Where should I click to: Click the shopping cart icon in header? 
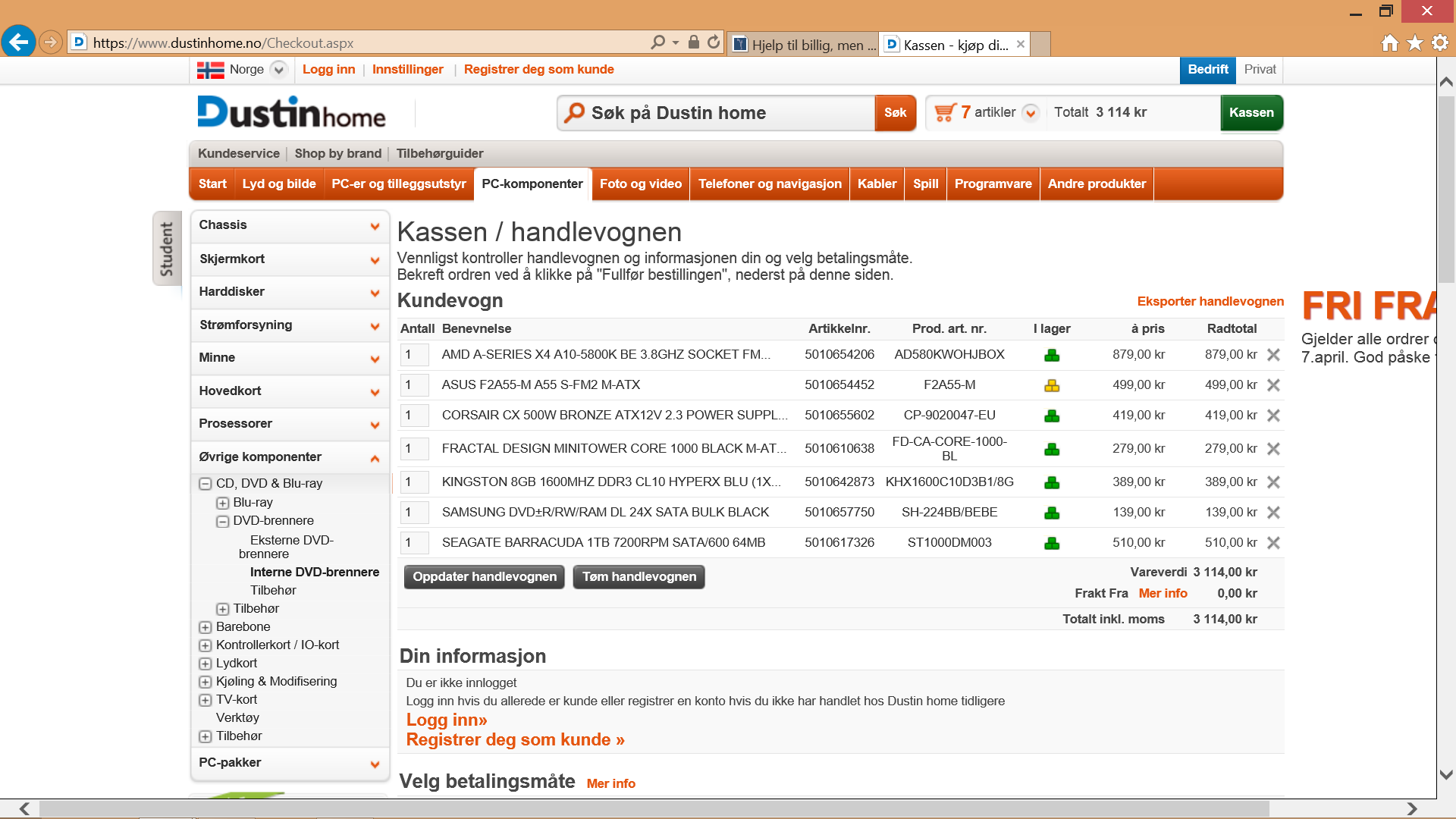[x=945, y=112]
